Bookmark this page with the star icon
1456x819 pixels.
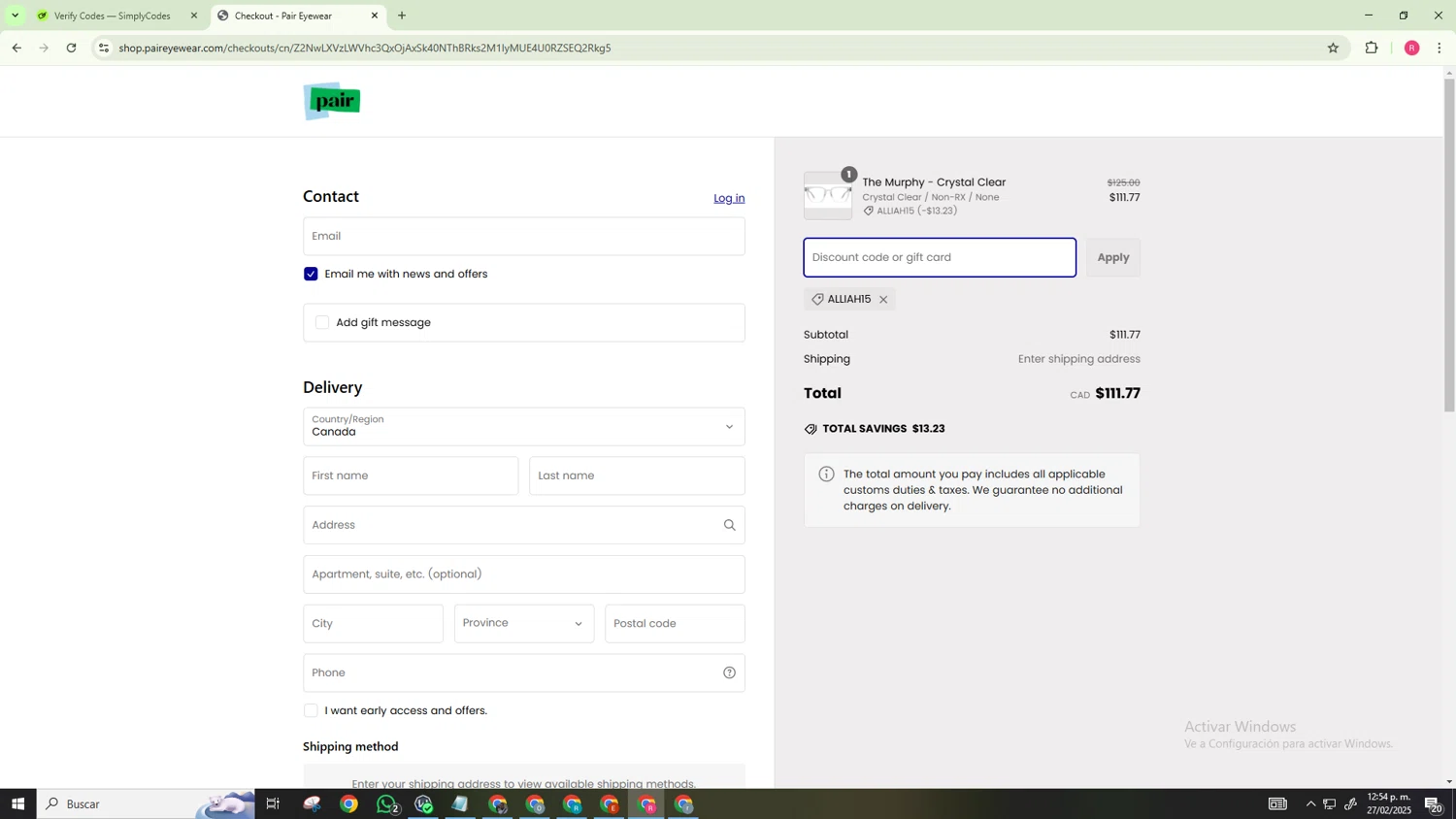(x=1333, y=48)
